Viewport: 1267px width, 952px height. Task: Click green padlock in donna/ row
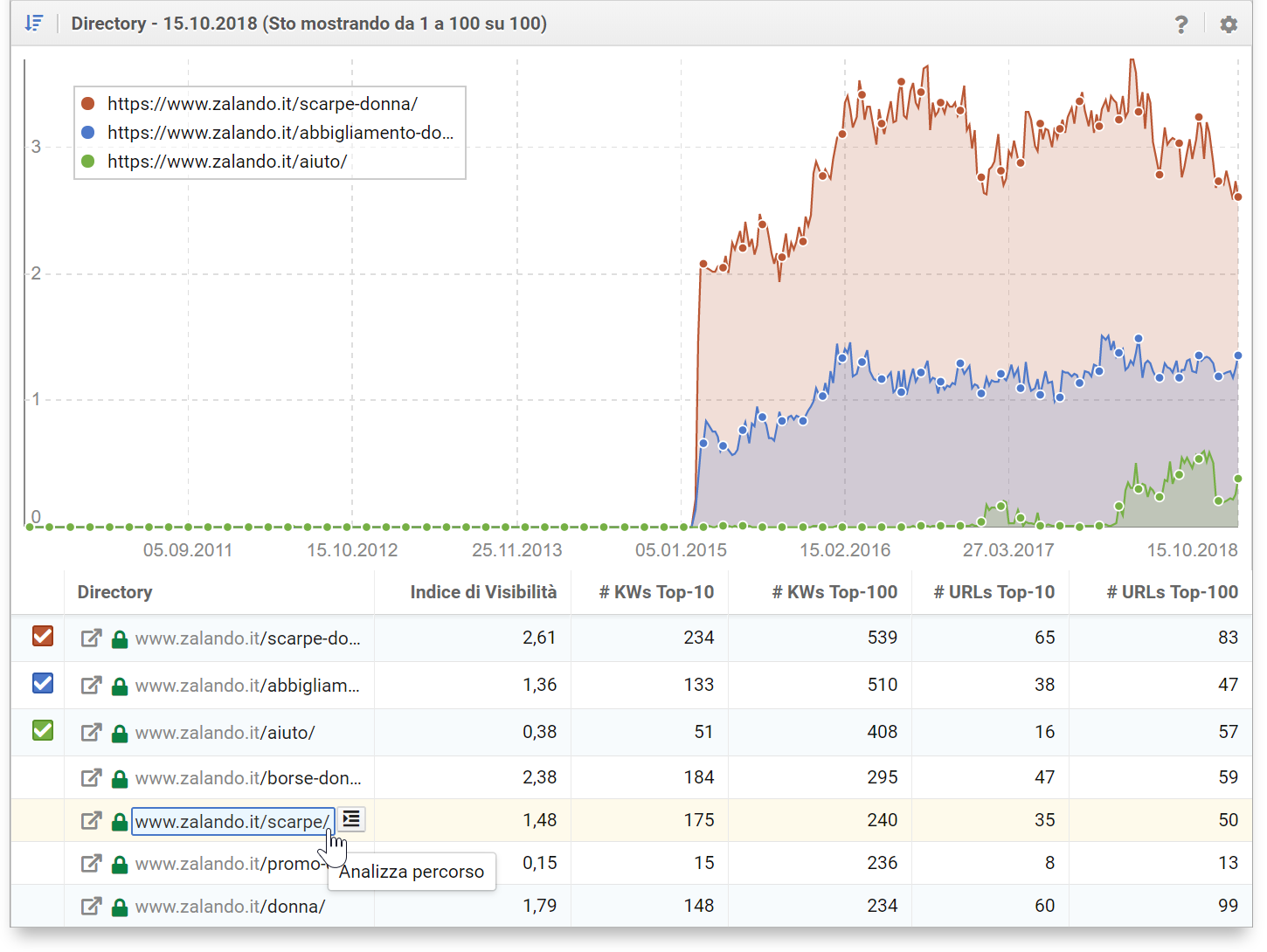[120, 907]
